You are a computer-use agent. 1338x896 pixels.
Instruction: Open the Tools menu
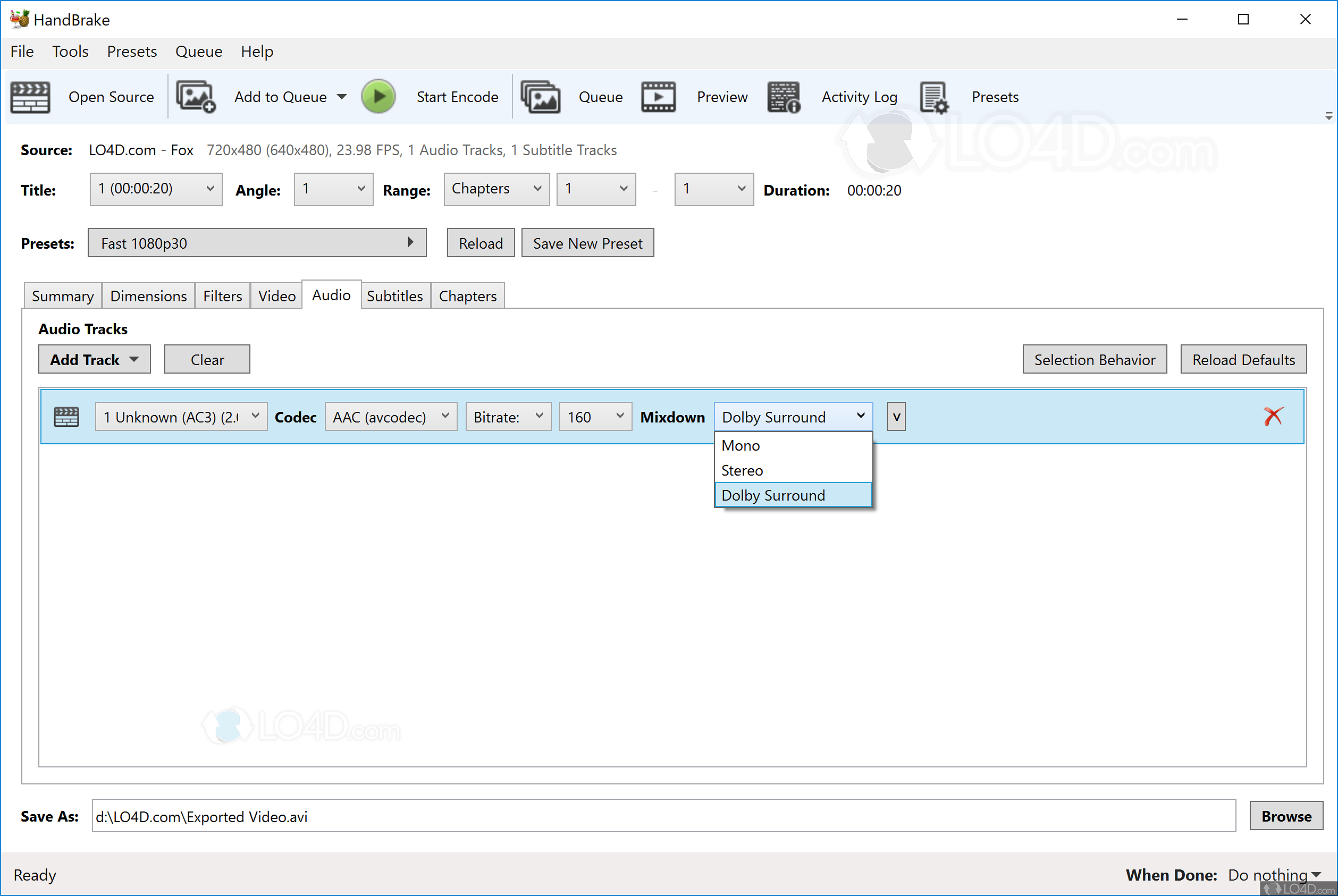tap(70, 52)
